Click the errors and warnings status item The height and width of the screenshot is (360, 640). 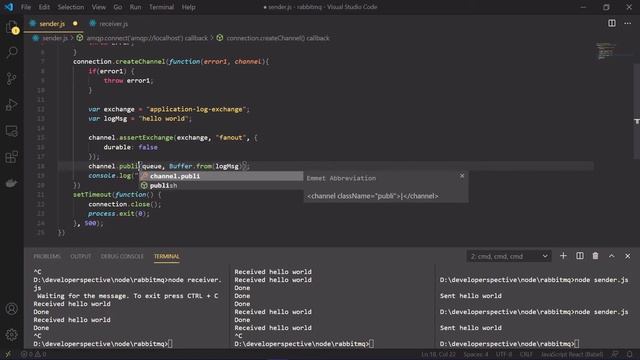click(x=33, y=354)
